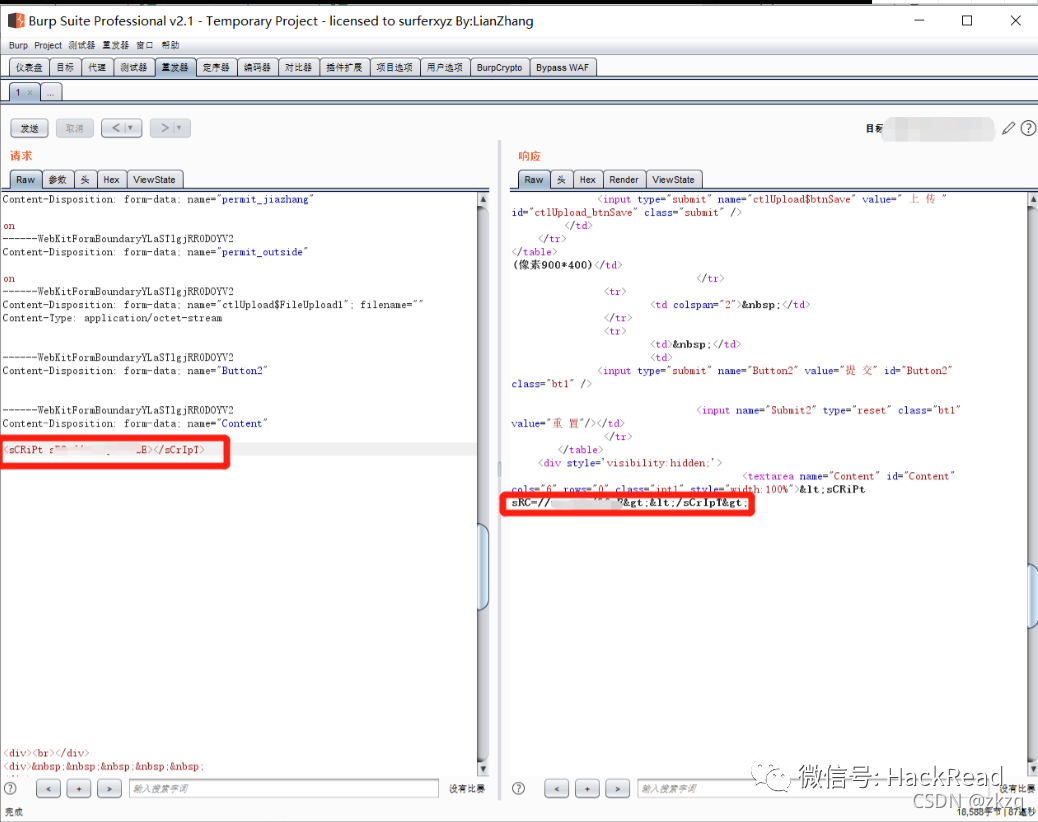The width and height of the screenshot is (1038, 822).
Task: Click name="Content" text in request
Action: tap(227, 424)
